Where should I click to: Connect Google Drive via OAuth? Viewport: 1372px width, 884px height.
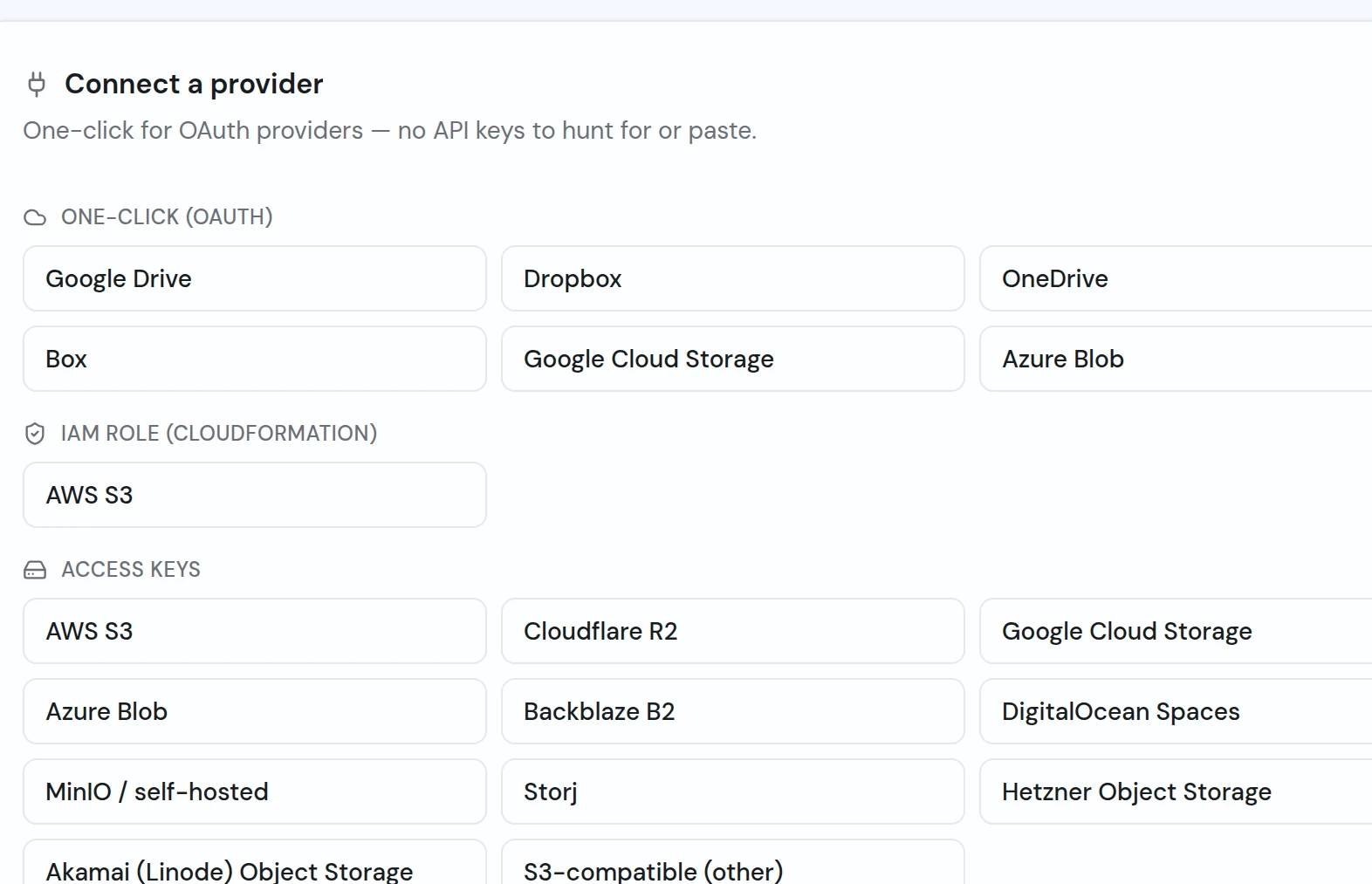pyautogui.click(x=255, y=278)
